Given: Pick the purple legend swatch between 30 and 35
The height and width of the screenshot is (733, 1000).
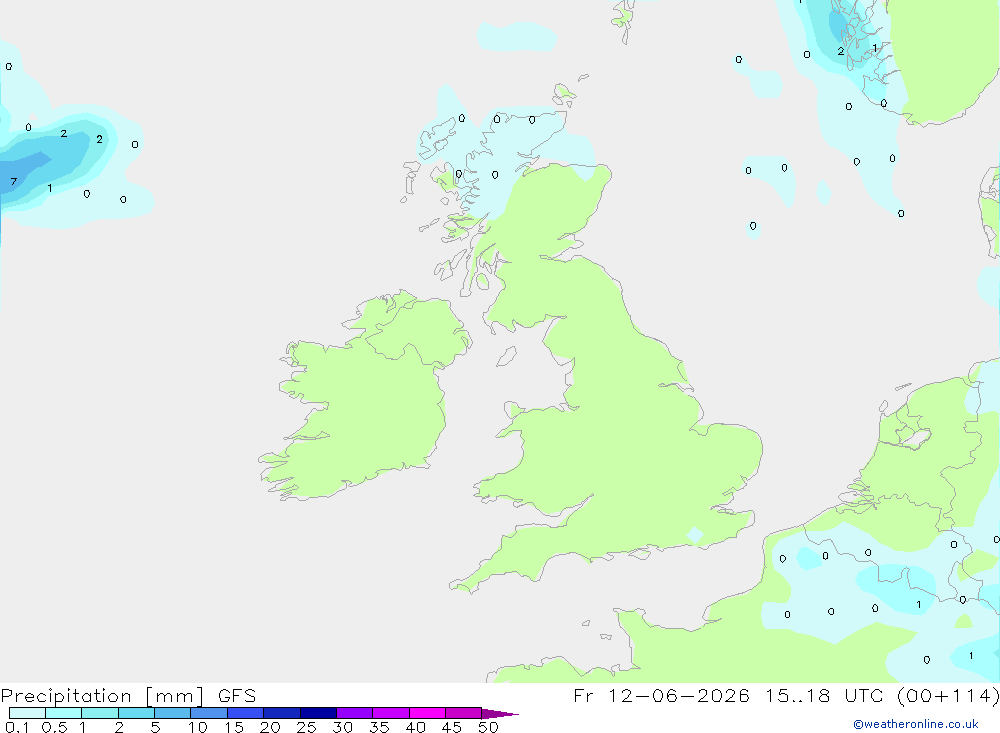Looking at the screenshot, I should tap(354, 713).
